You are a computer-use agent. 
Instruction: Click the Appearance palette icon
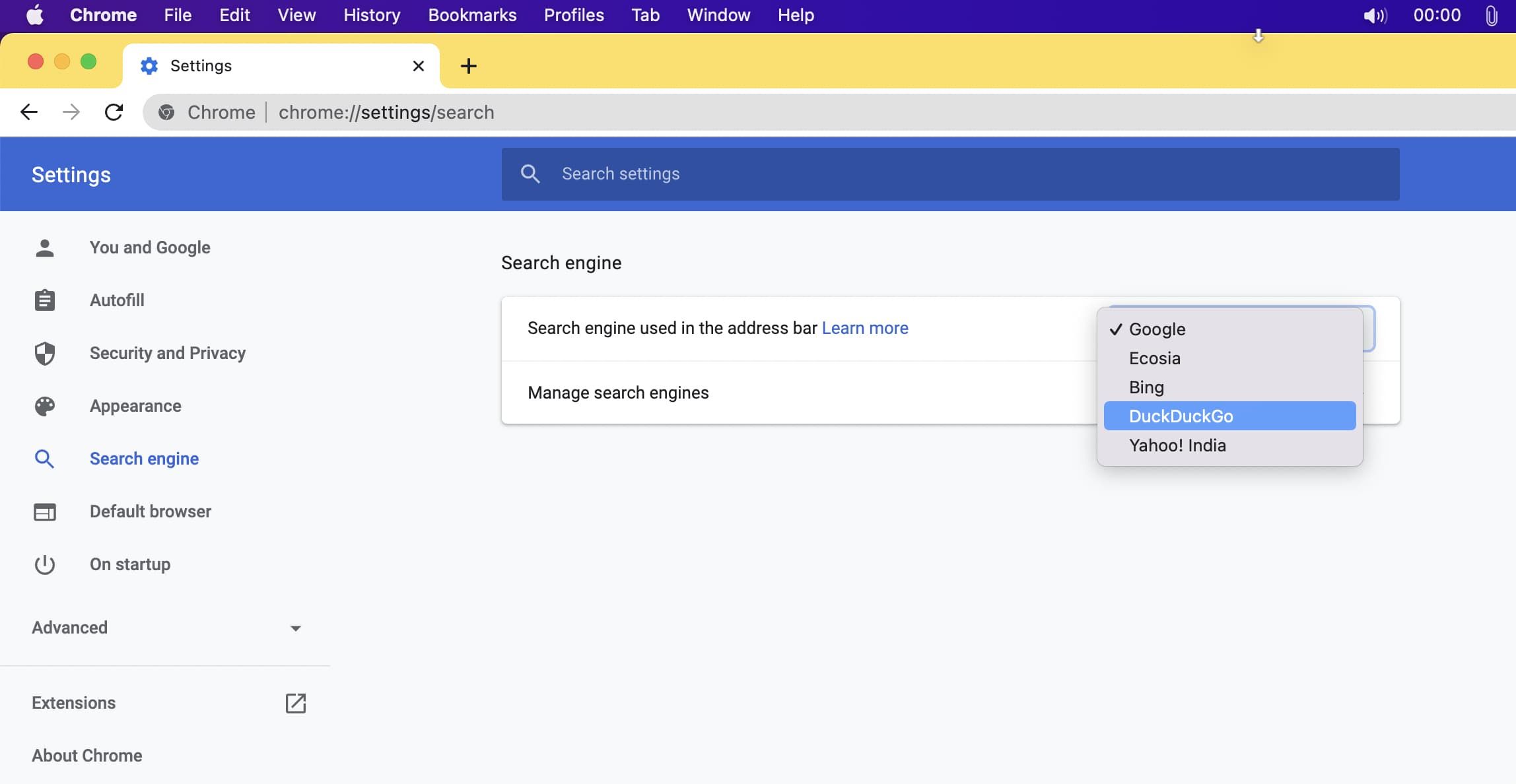pos(44,406)
